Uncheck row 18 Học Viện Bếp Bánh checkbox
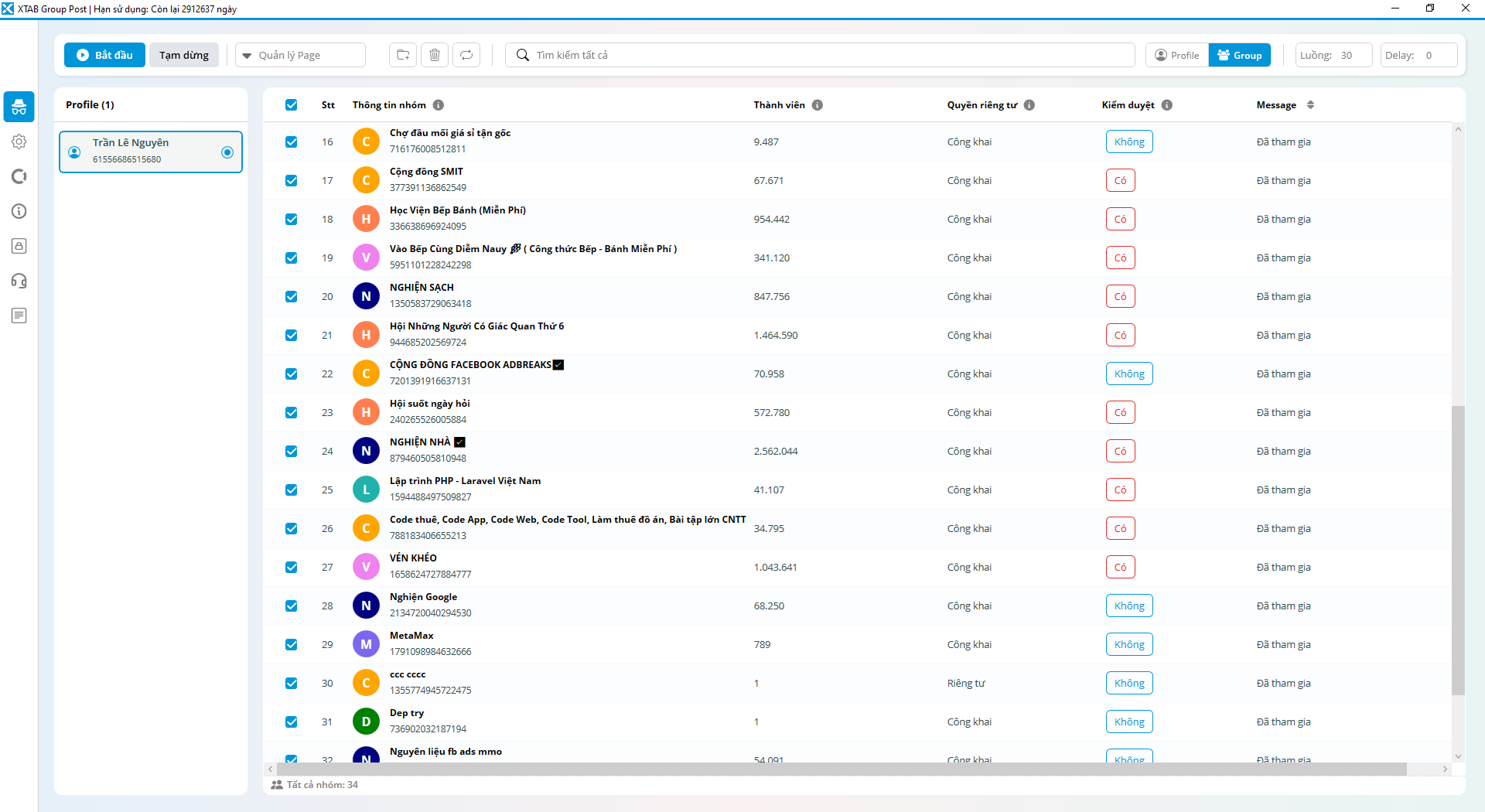The height and width of the screenshot is (812, 1485). (x=292, y=219)
